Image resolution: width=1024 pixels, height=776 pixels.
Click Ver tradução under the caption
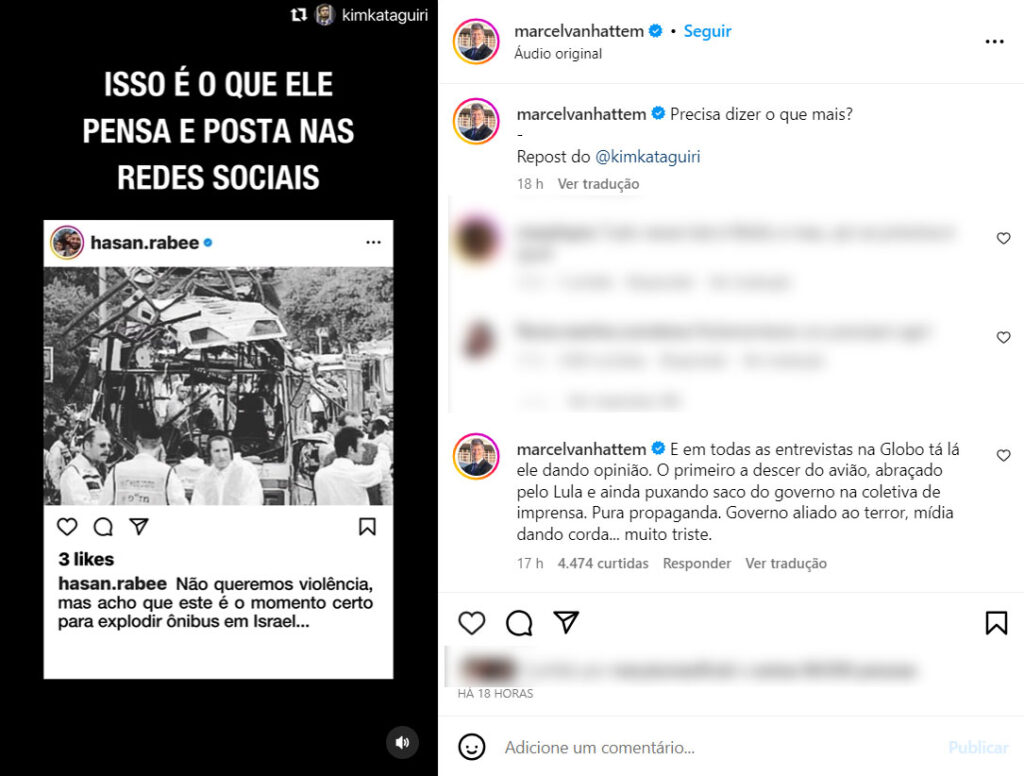[598, 184]
